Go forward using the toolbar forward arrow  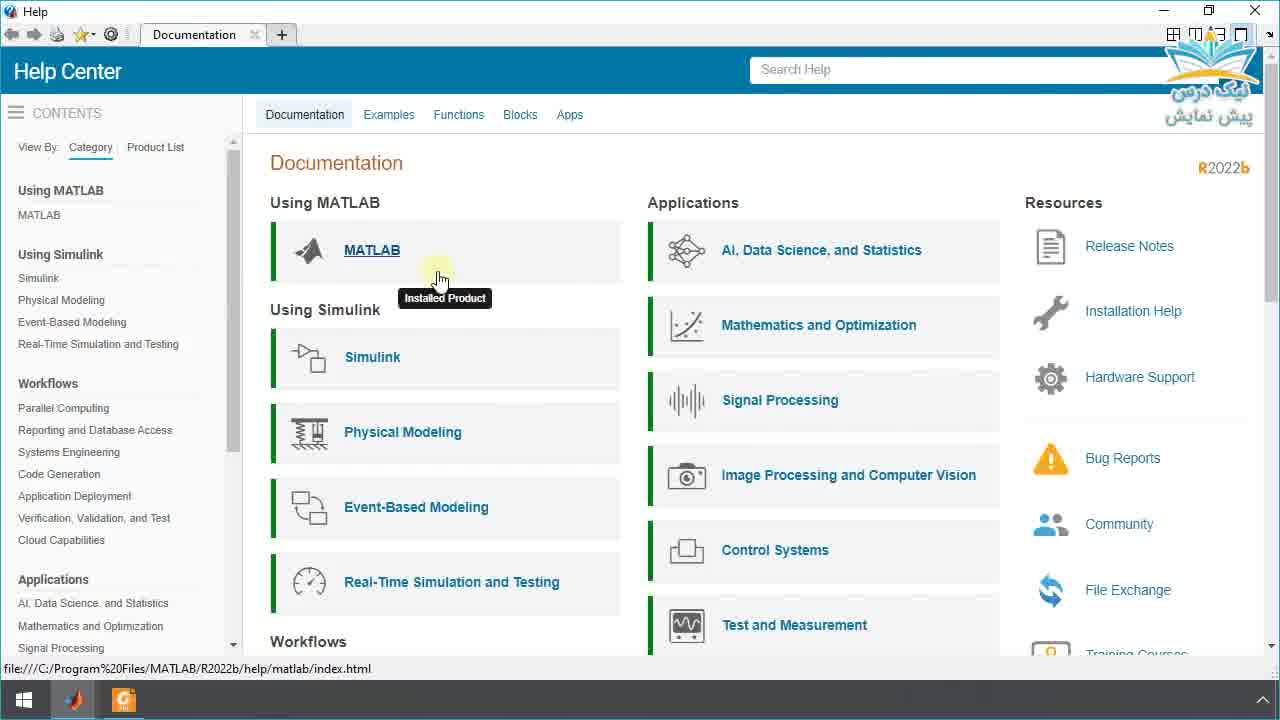[x=34, y=34]
